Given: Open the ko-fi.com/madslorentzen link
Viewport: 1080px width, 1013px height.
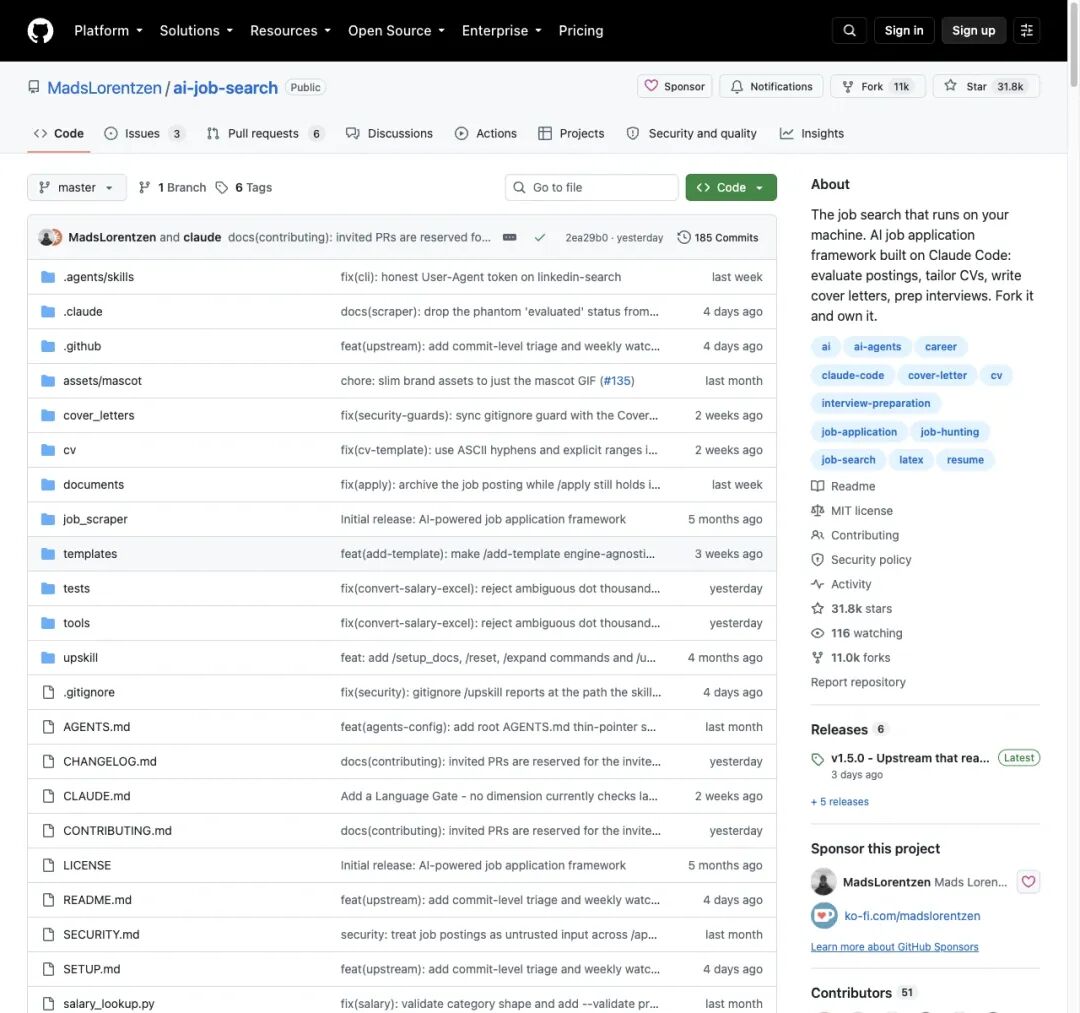Looking at the screenshot, I should tap(912, 916).
